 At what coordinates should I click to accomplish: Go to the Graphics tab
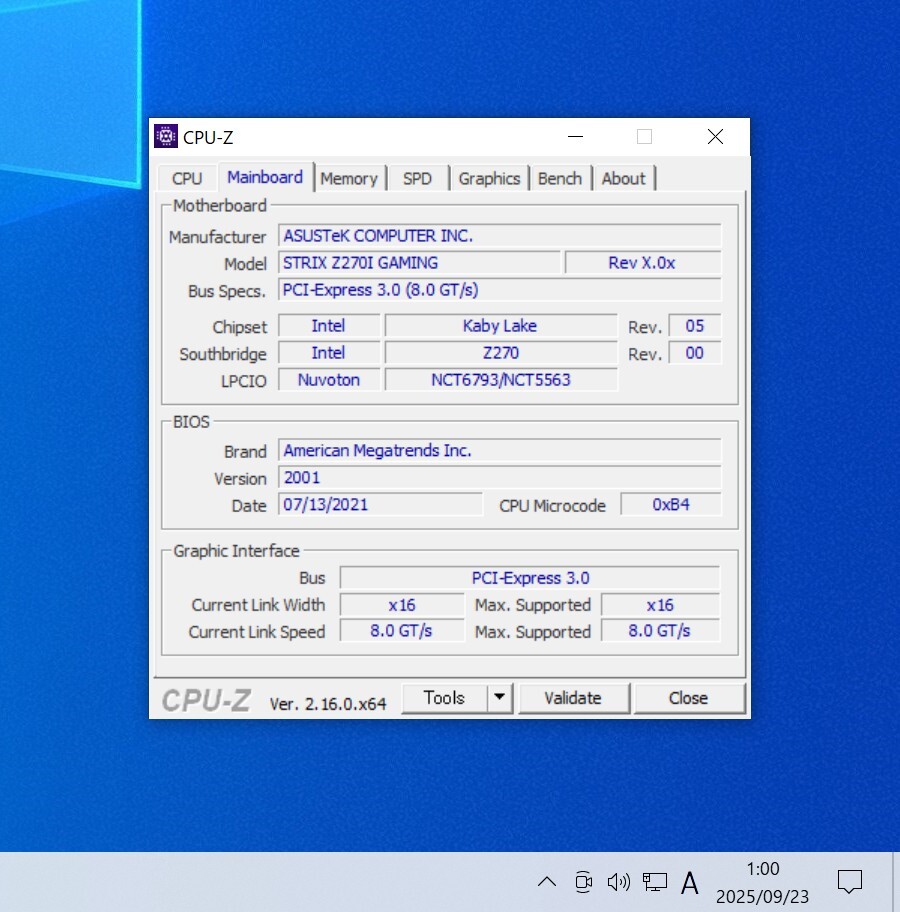(489, 179)
